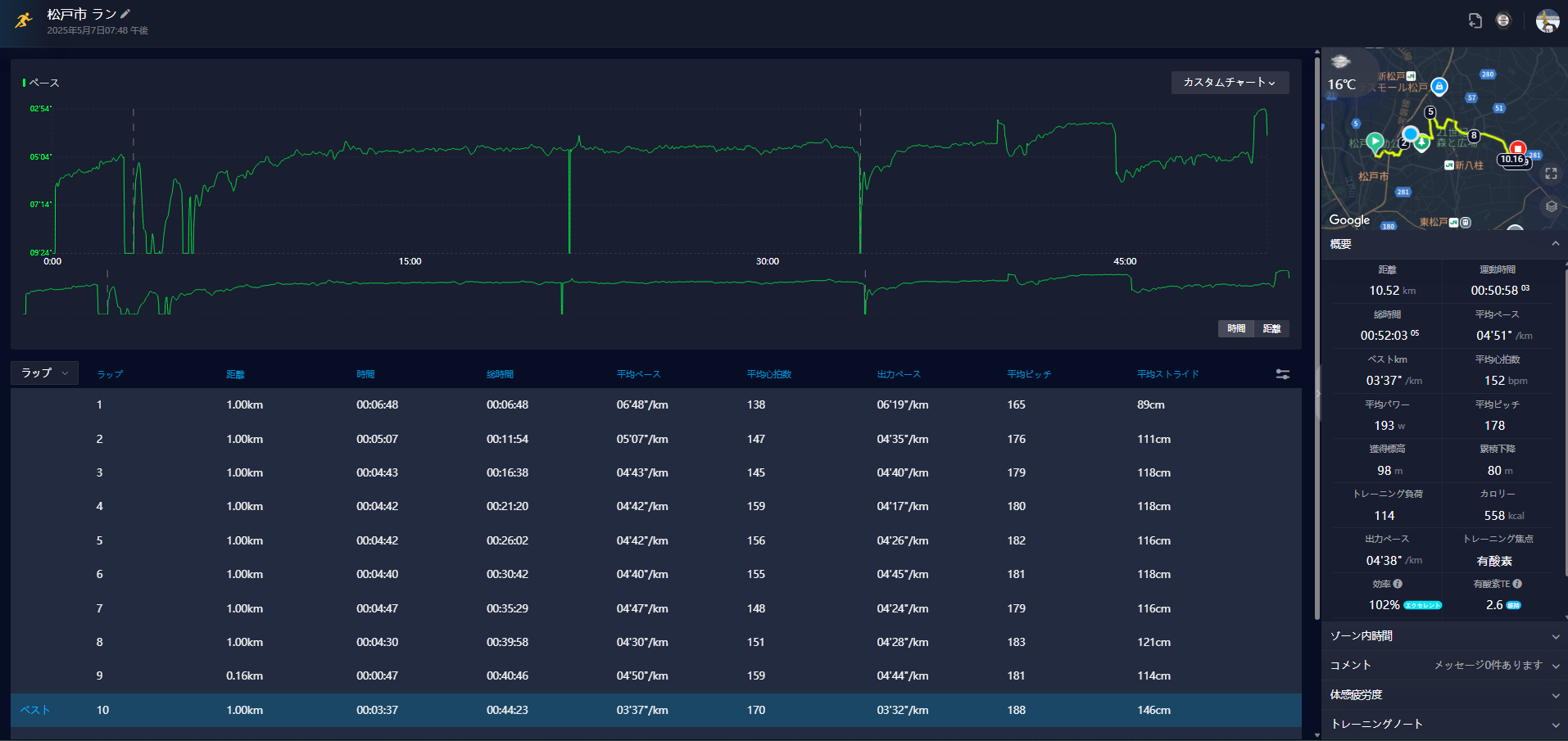Expand the 体感疲労度 section
Screen dimensions: 1568x741
(1444, 695)
